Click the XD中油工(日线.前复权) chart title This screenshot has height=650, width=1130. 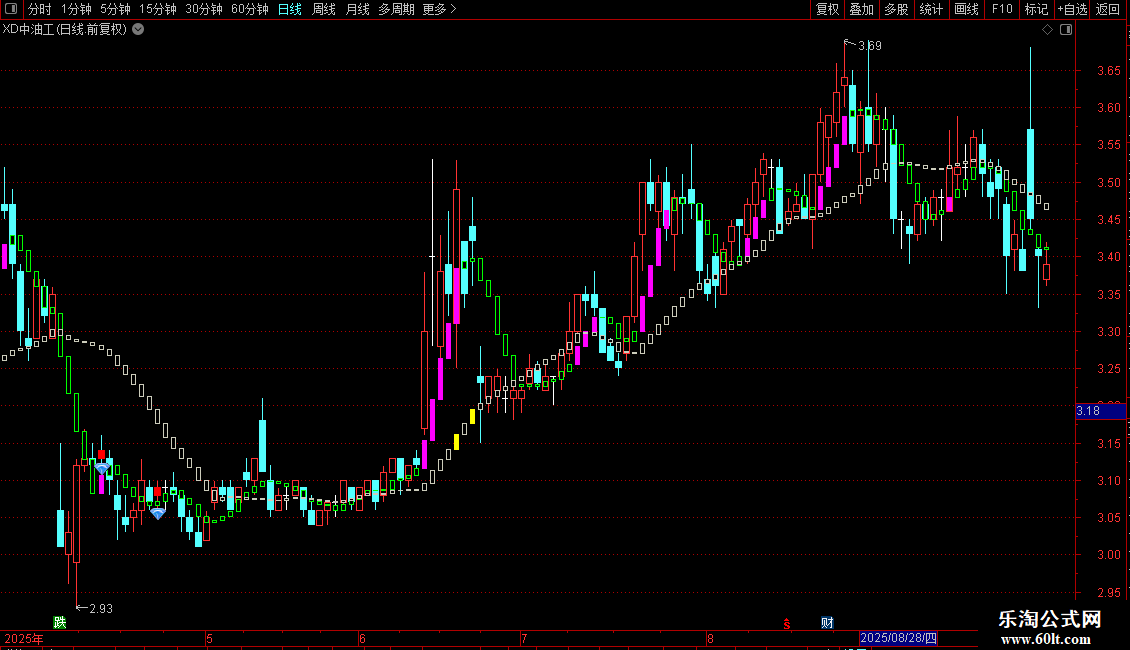(65, 30)
